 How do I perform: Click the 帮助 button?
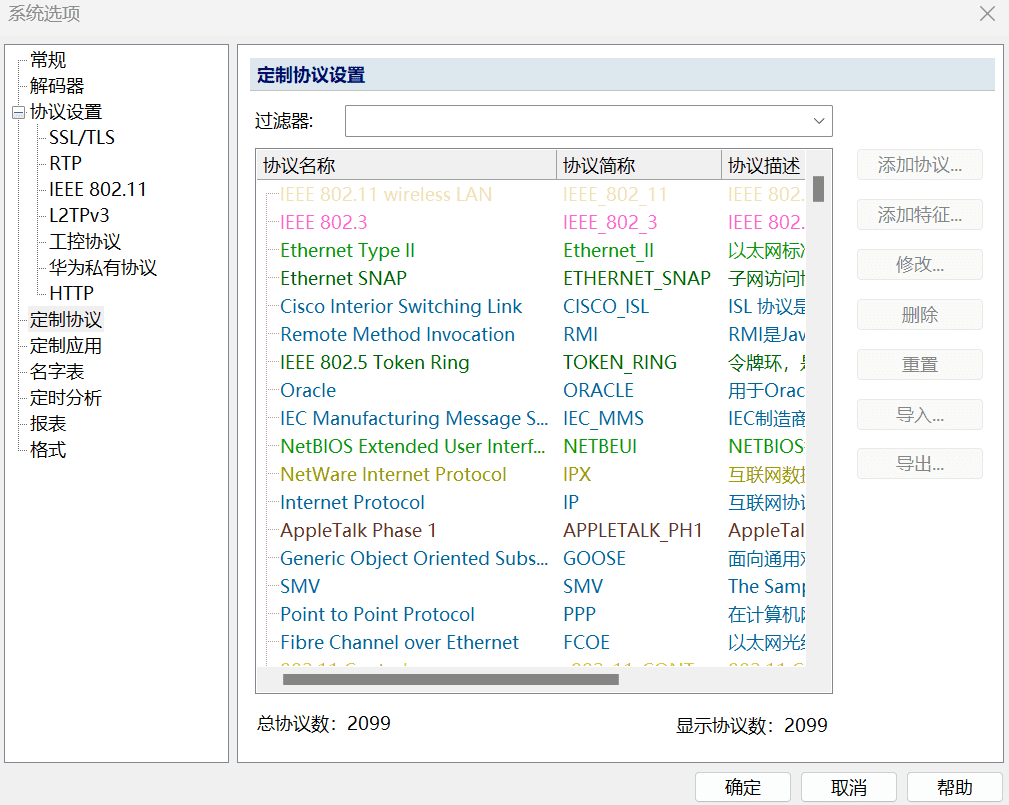(x=954, y=787)
